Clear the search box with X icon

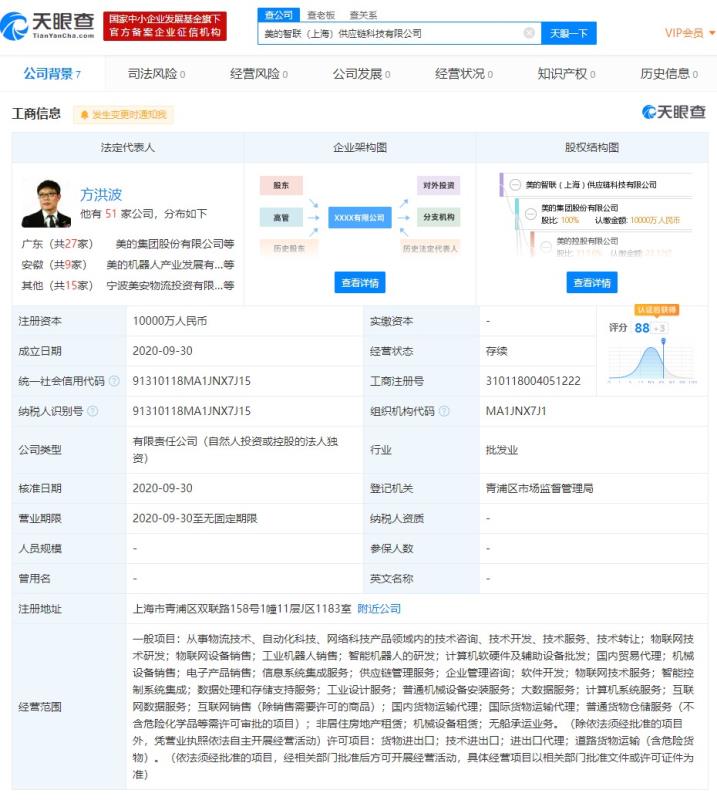coord(529,33)
